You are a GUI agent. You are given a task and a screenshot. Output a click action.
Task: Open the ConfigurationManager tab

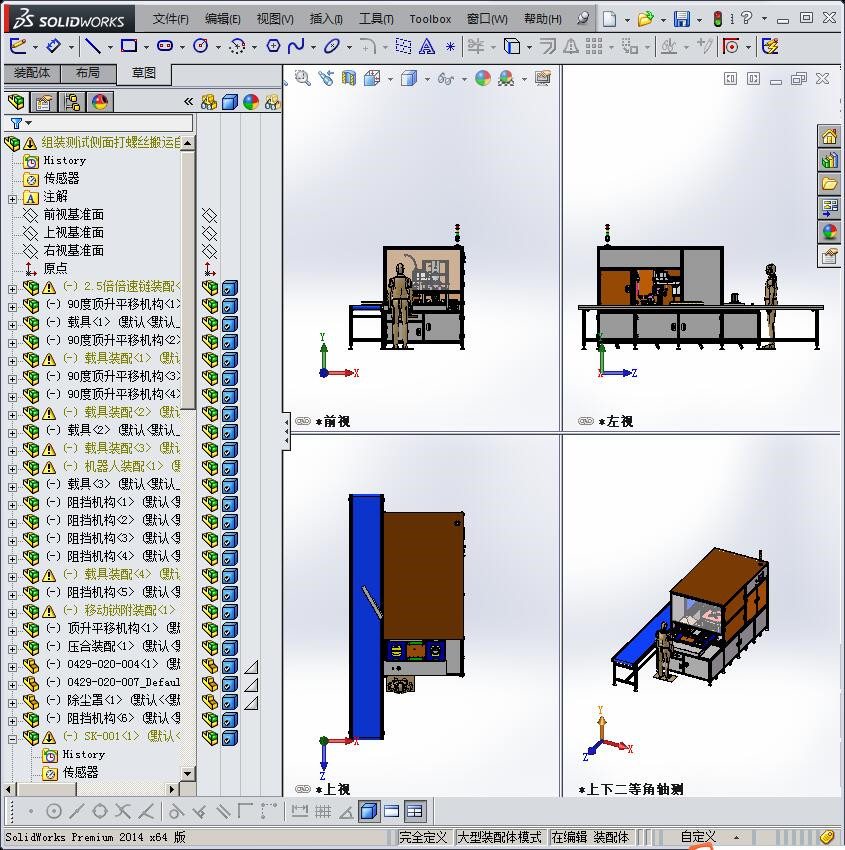(x=72, y=102)
